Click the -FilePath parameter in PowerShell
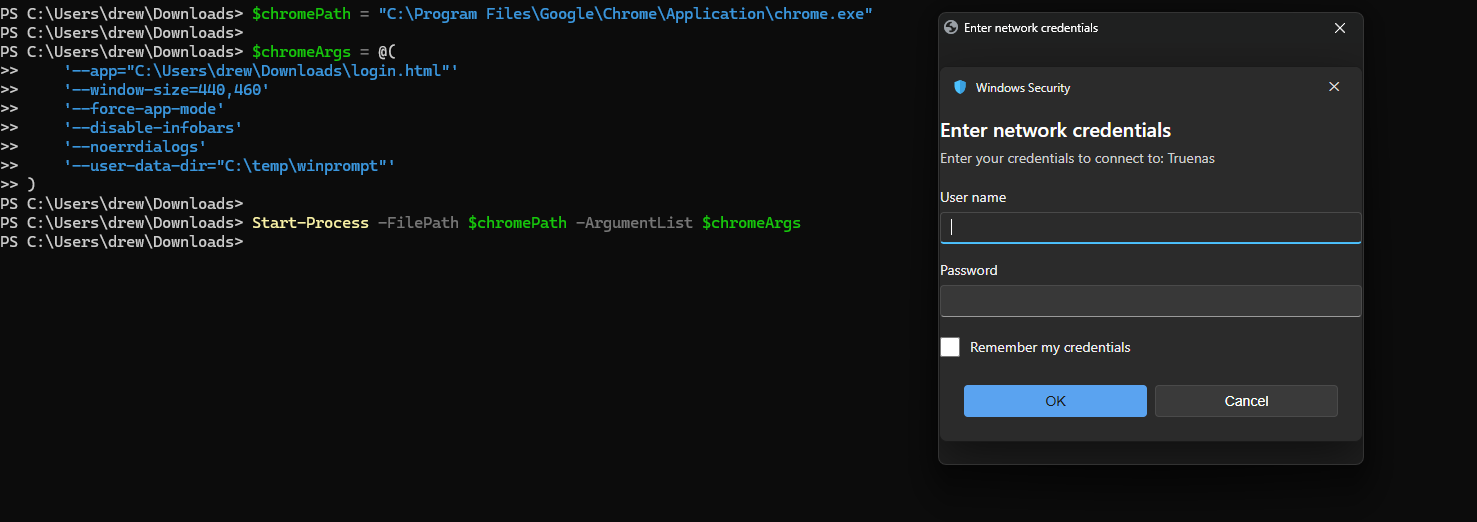 click(418, 223)
